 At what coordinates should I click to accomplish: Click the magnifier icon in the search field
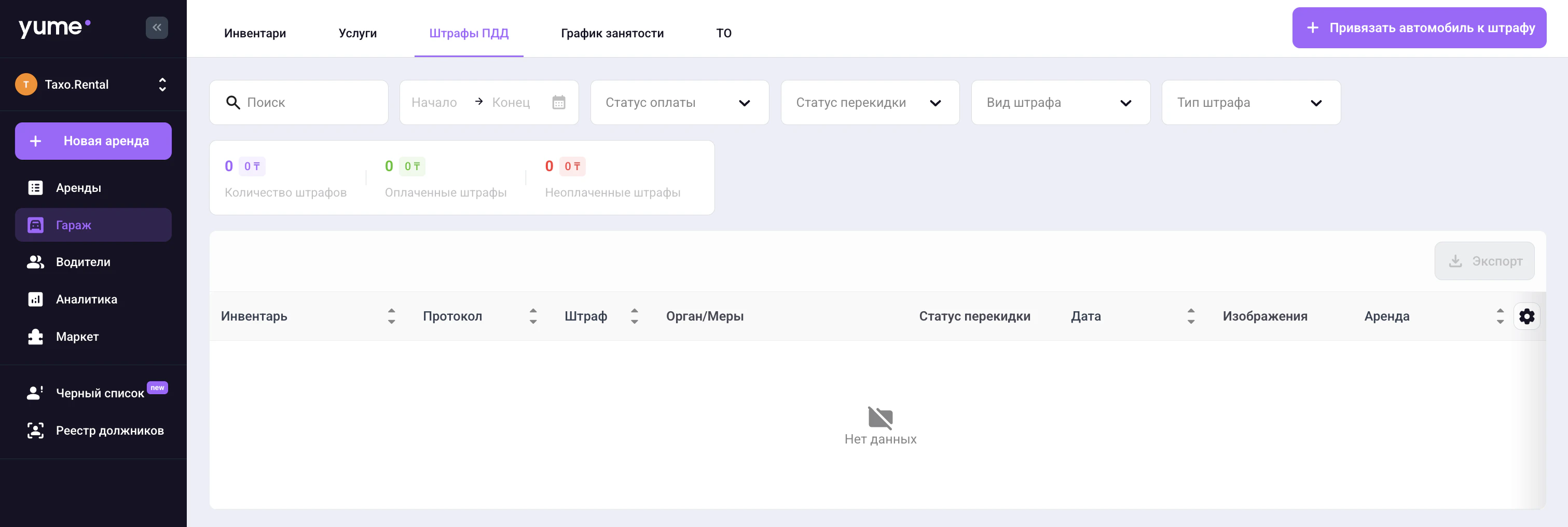[x=233, y=102]
